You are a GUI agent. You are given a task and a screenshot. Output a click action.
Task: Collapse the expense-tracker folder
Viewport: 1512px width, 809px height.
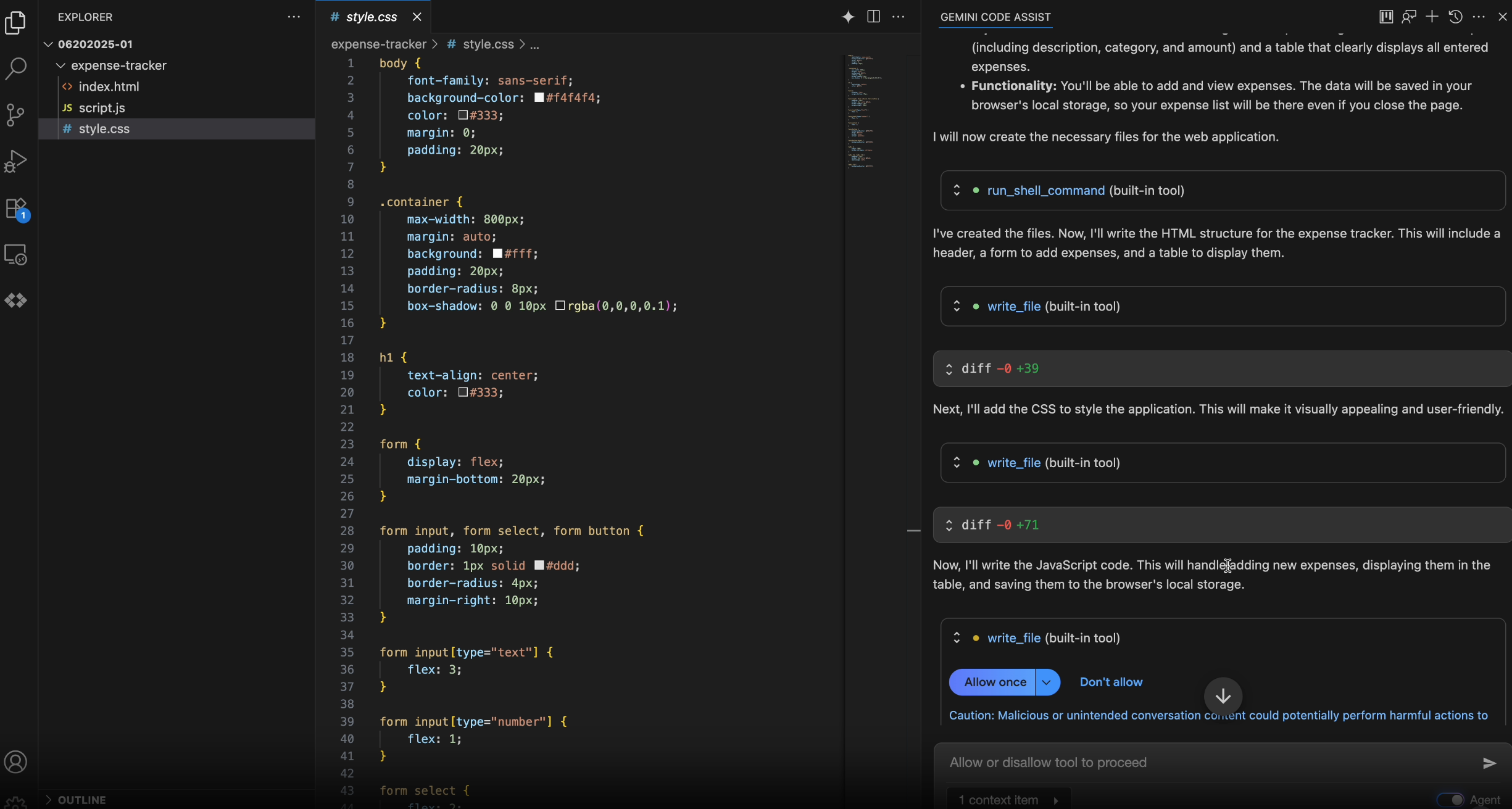coord(60,65)
